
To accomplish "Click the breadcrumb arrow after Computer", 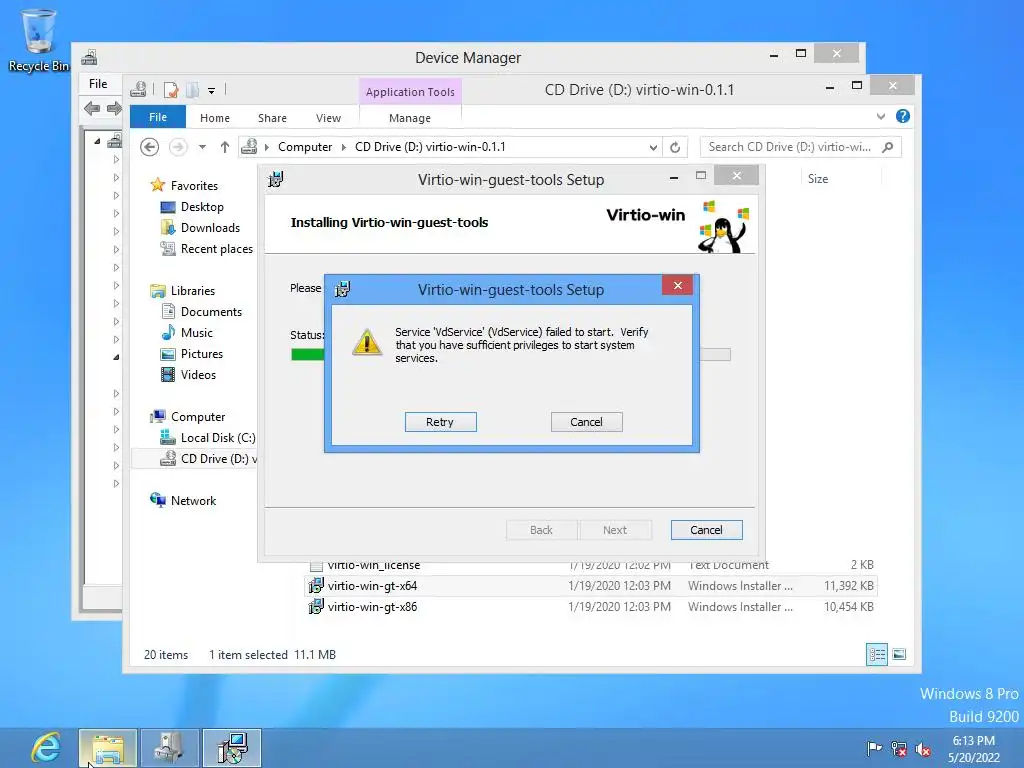I will (x=344, y=147).
